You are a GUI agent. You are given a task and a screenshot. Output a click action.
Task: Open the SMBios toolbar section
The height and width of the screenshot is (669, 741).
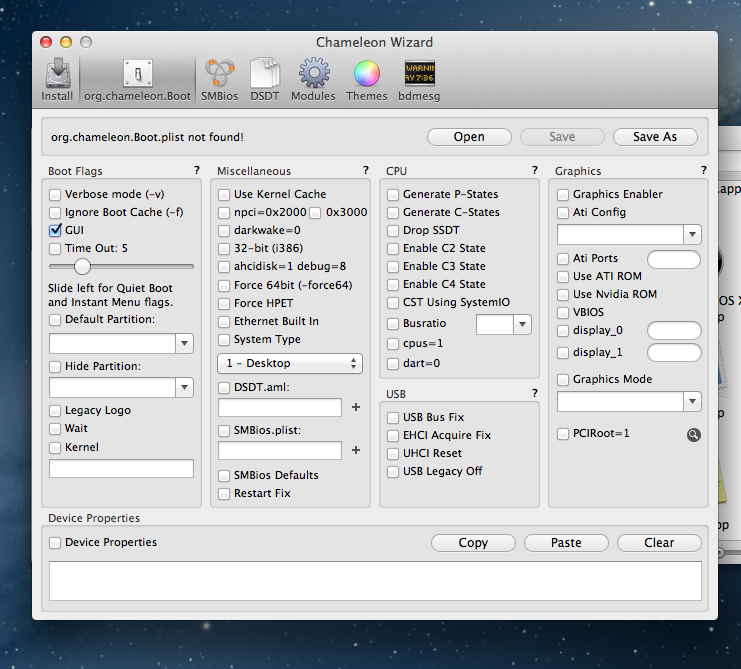click(x=219, y=78)
